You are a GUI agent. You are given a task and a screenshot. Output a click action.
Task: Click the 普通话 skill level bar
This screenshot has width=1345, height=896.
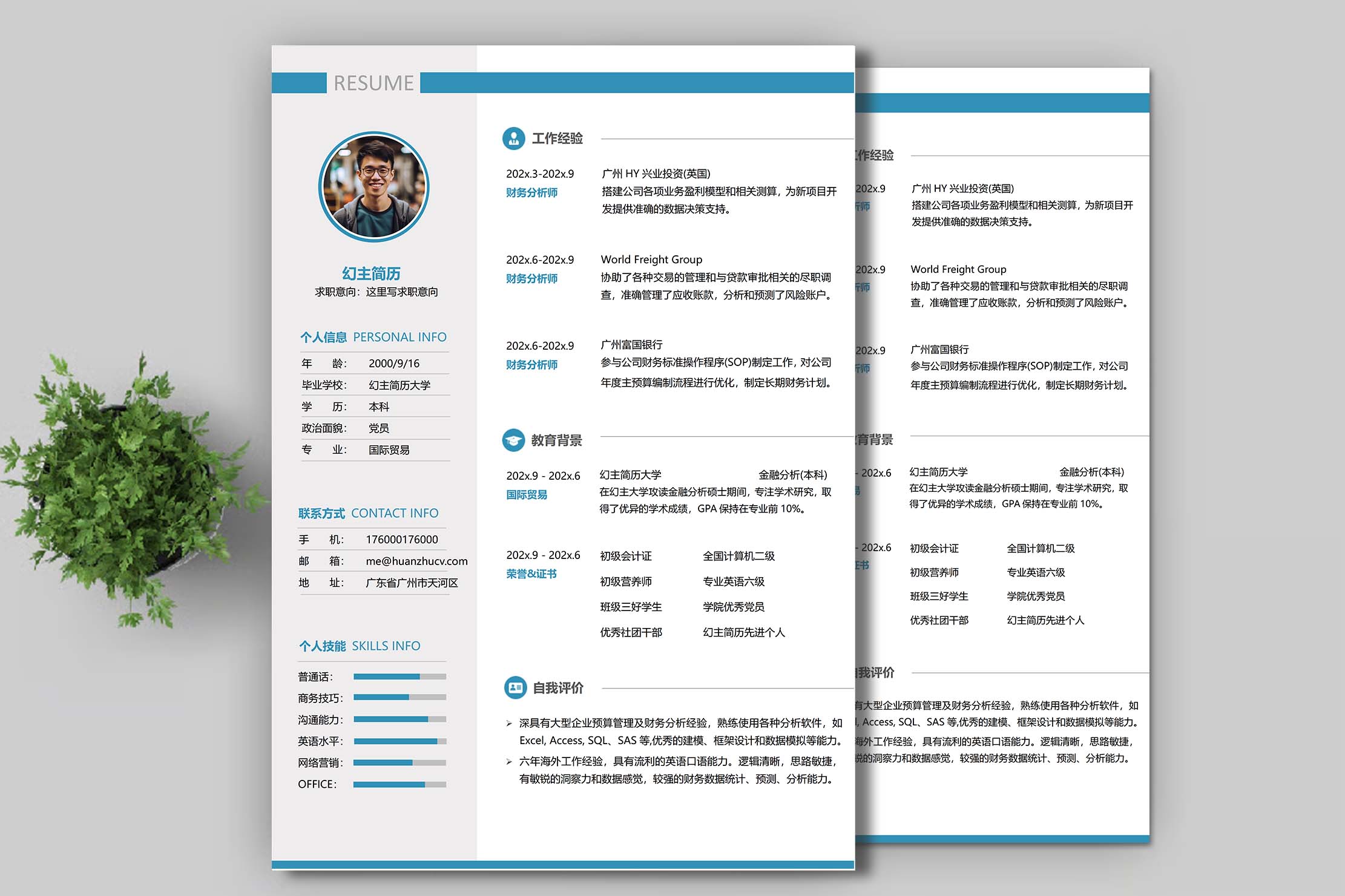[400, 676]
